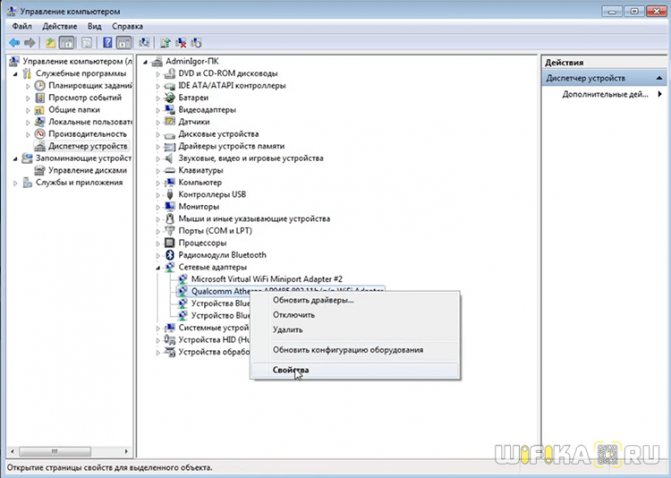The height and width of the screenshot is (478, 671).
Task: Open the Вид menu
Action: tap(95, 27)
